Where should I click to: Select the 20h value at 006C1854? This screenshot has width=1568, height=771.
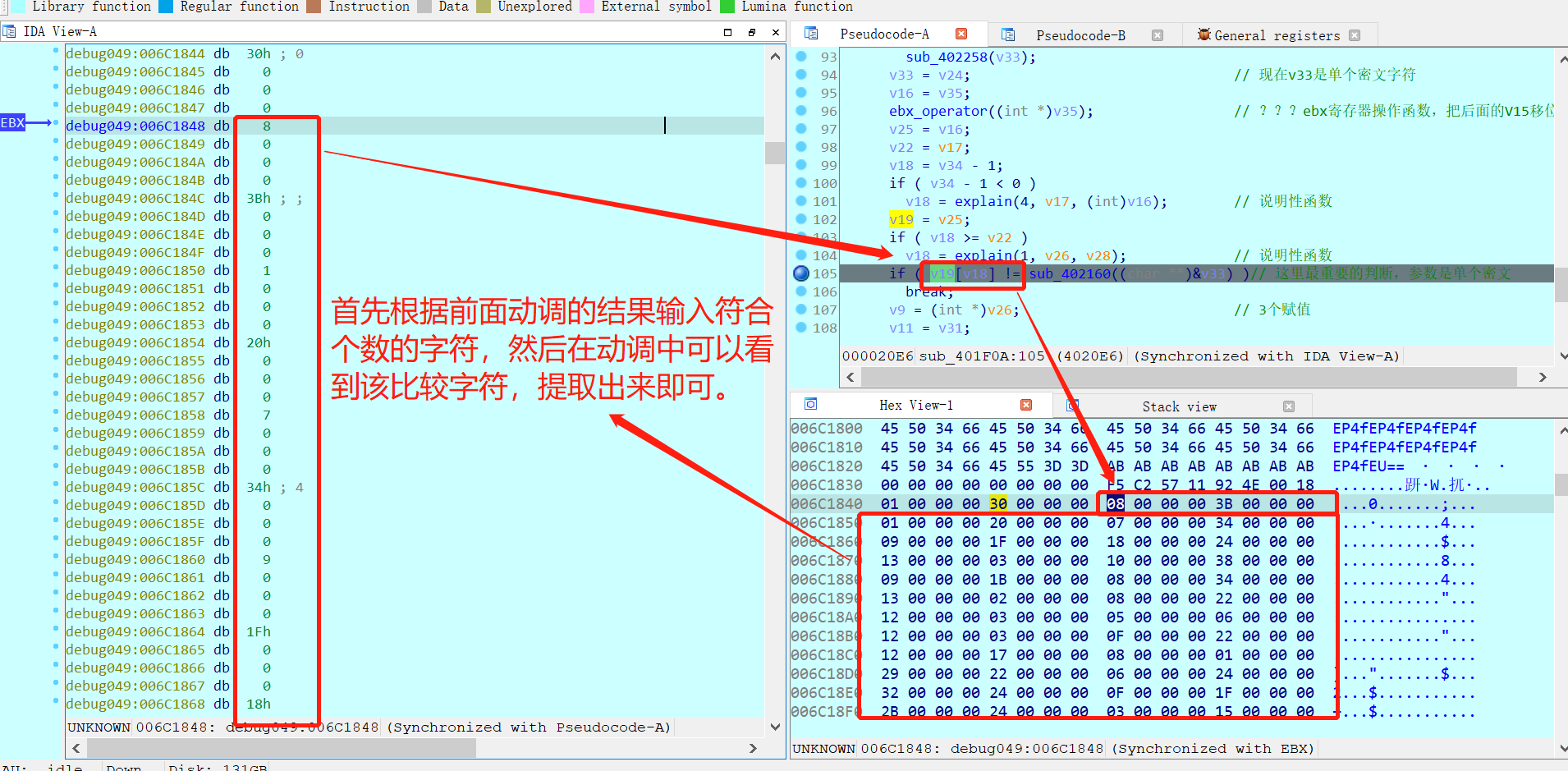point(259,342)
